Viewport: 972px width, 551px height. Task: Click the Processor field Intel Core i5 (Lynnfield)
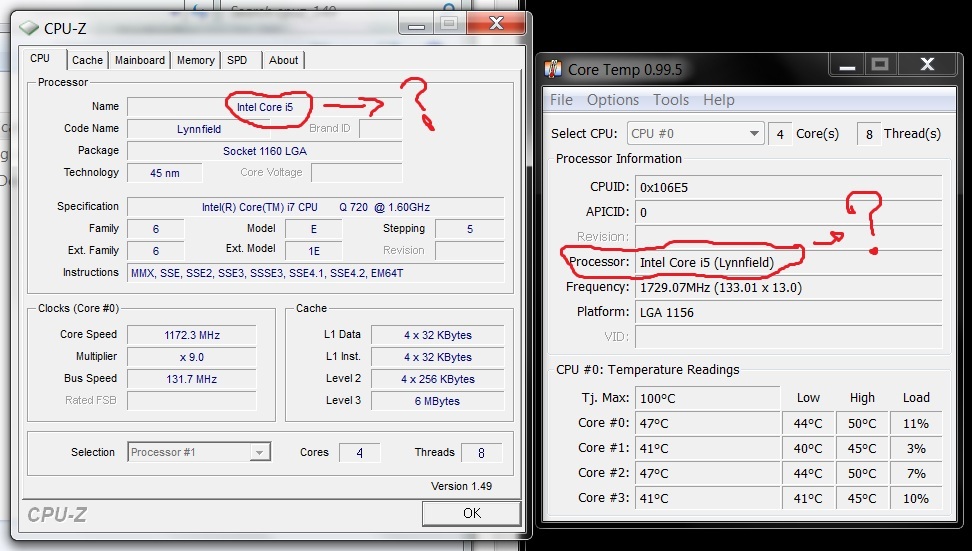789,262
